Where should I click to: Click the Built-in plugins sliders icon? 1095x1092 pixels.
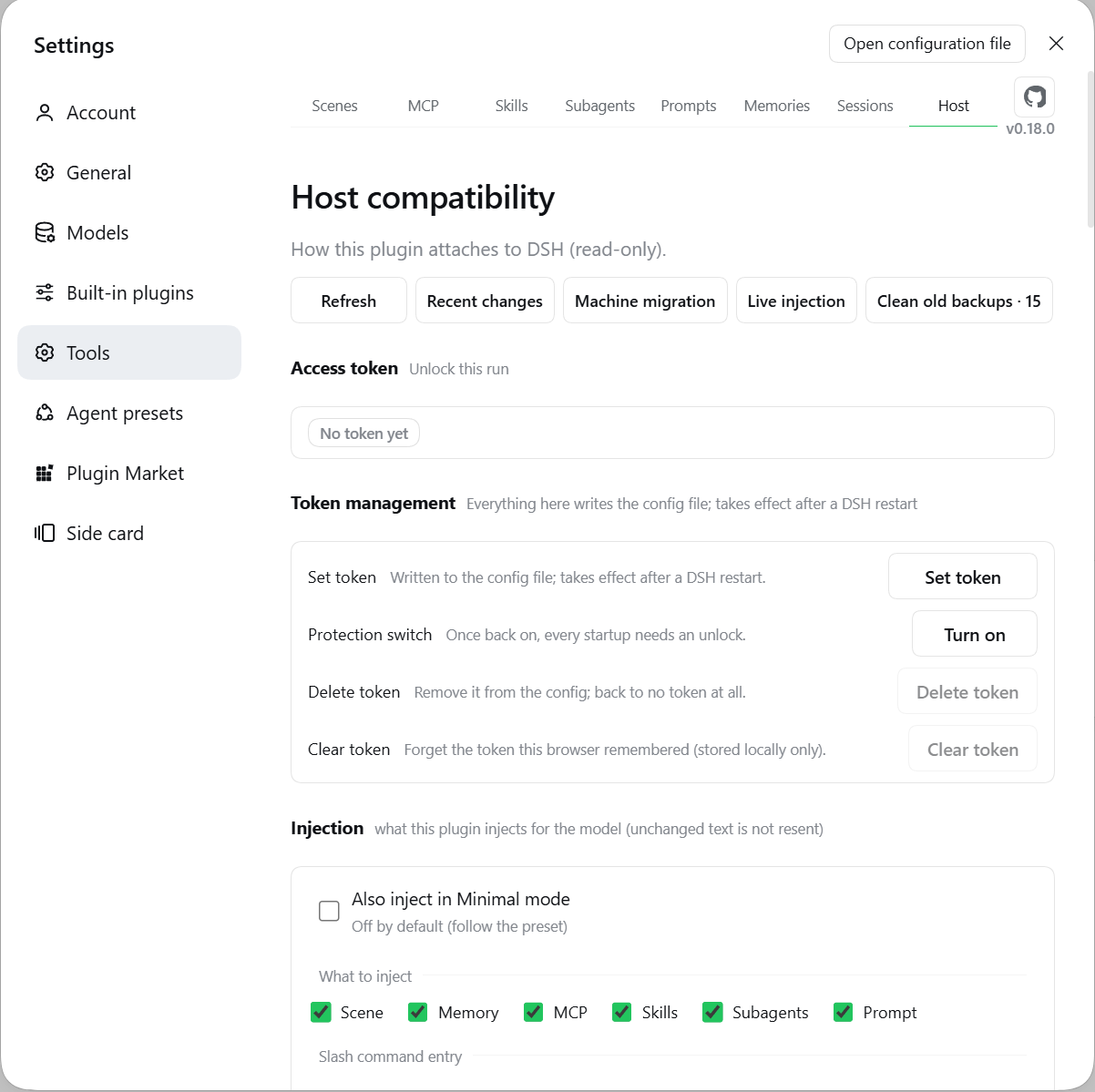(44, 293)
